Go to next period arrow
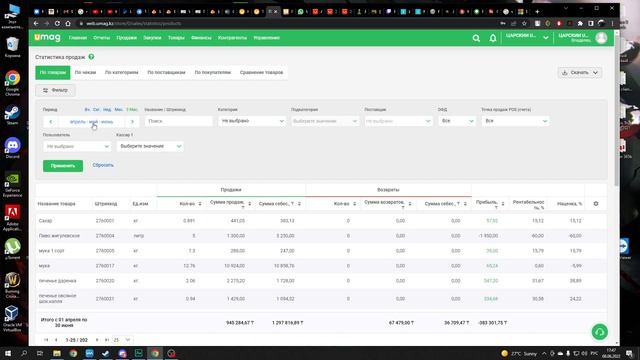Image resolution: width=640 pixels, height=360 pixels. (x=132, y=122)
